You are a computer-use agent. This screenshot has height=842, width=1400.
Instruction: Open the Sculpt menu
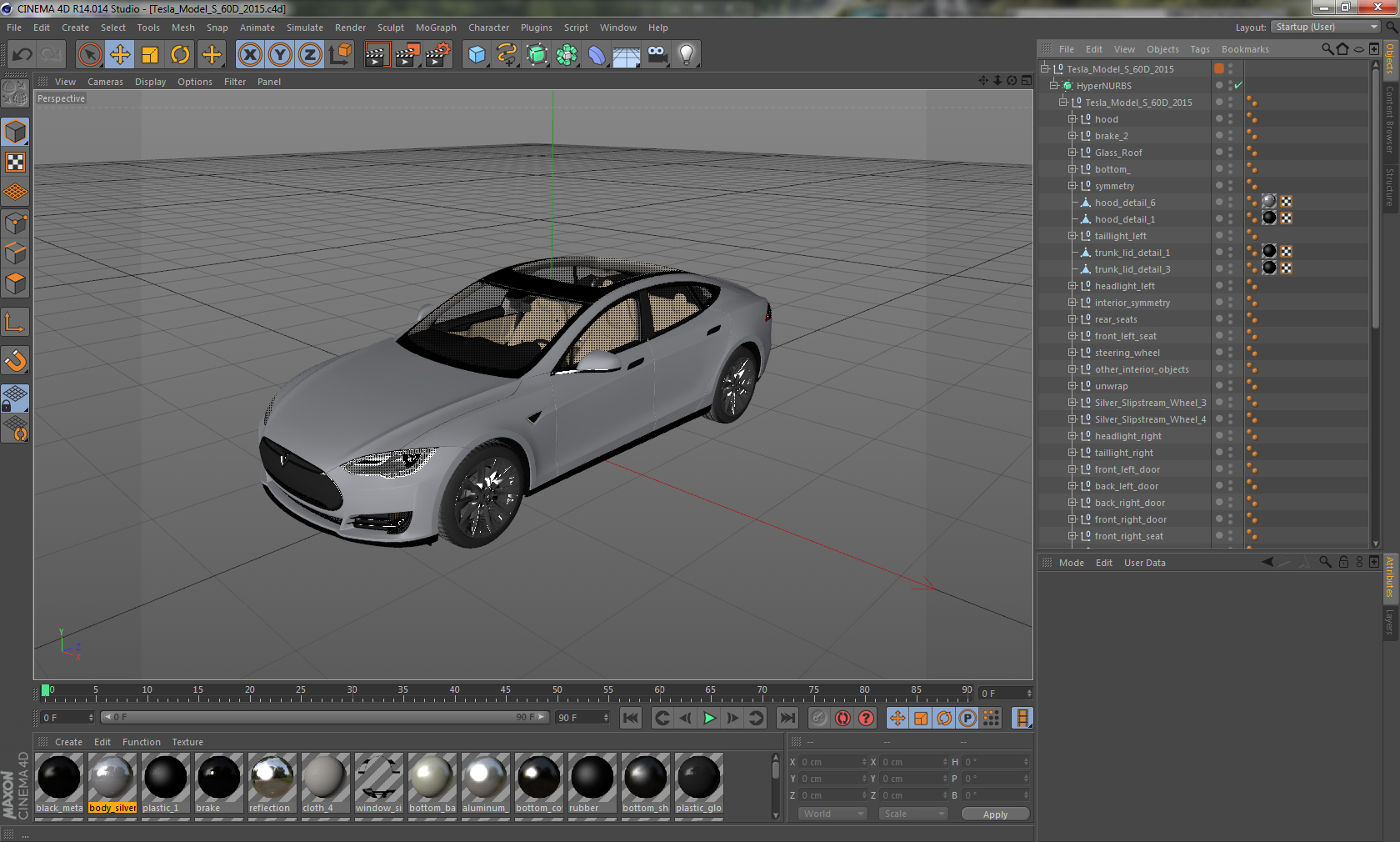390,28
